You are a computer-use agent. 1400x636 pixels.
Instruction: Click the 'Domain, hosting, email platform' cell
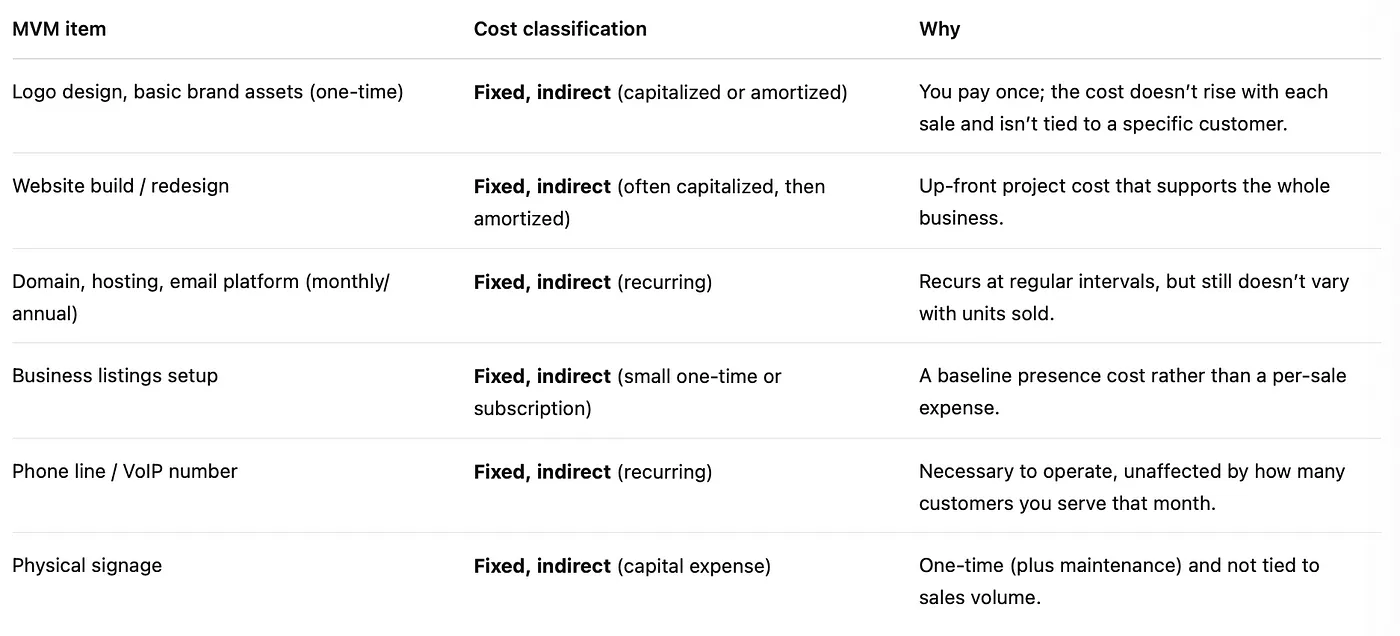tap(201, 297)
